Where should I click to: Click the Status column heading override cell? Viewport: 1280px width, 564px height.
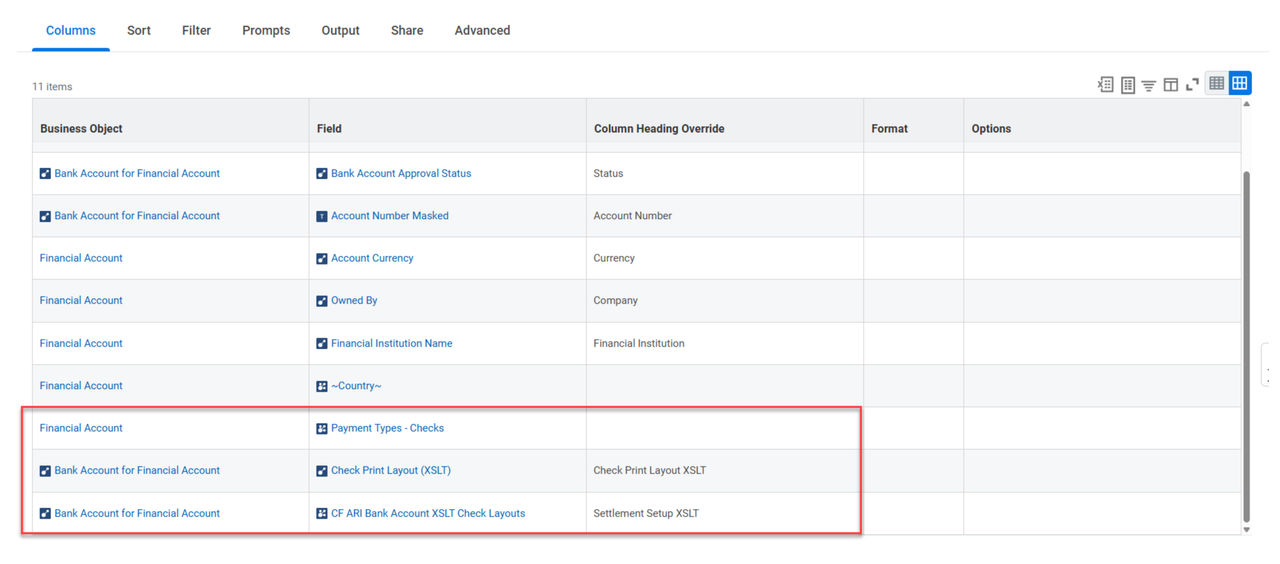725,173
